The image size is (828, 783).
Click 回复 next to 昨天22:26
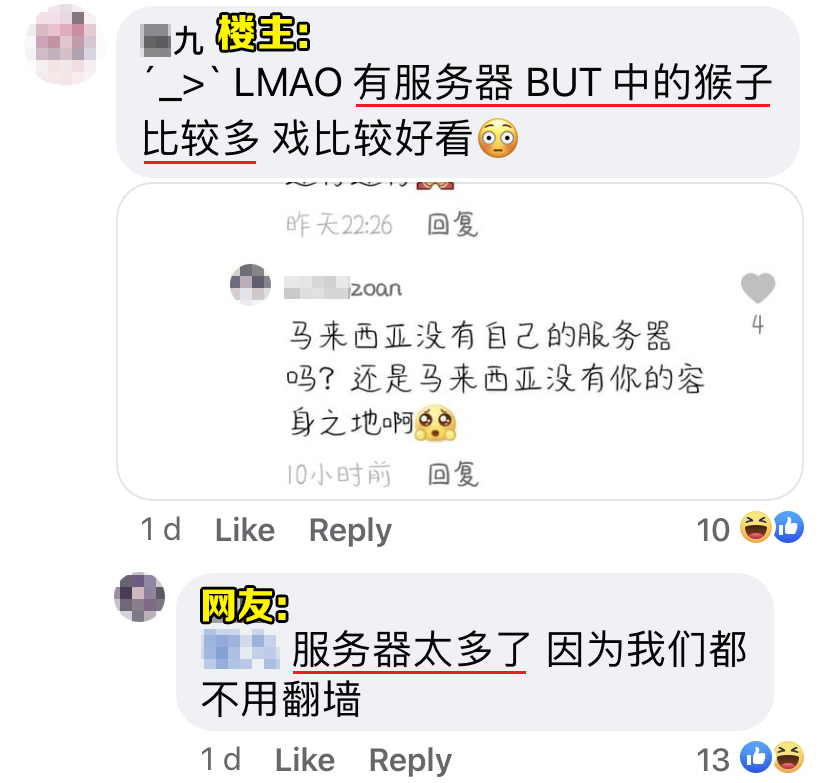tap(453, 225)
